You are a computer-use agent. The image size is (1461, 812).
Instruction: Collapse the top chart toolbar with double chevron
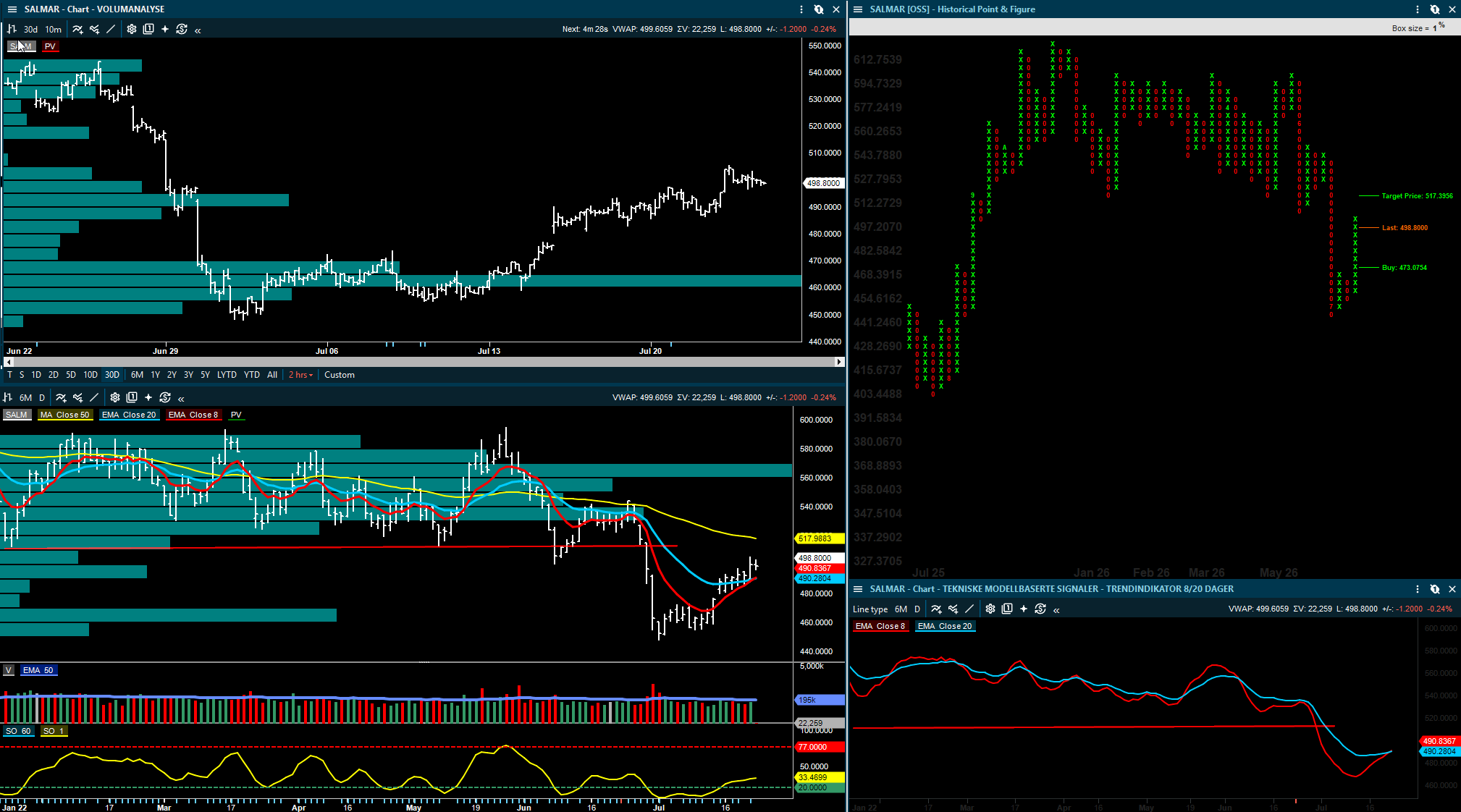198,30
